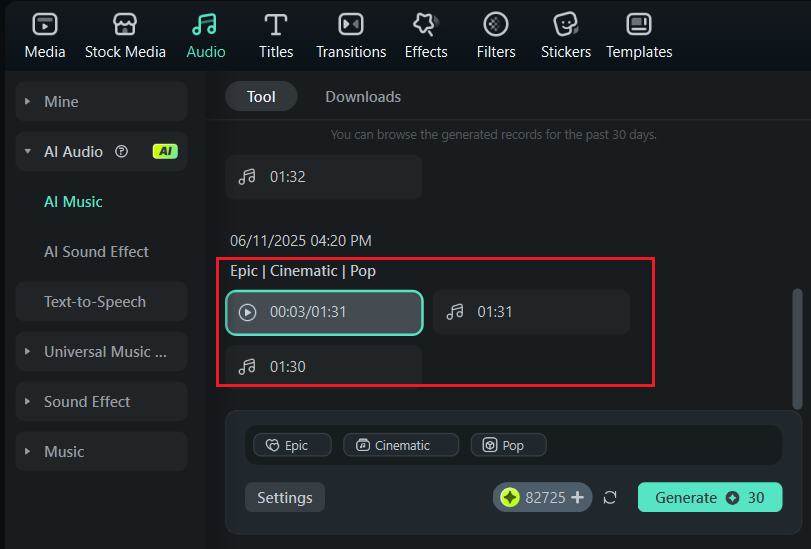Open the Stickers icon
811x549 pixels.
point(565,24)
